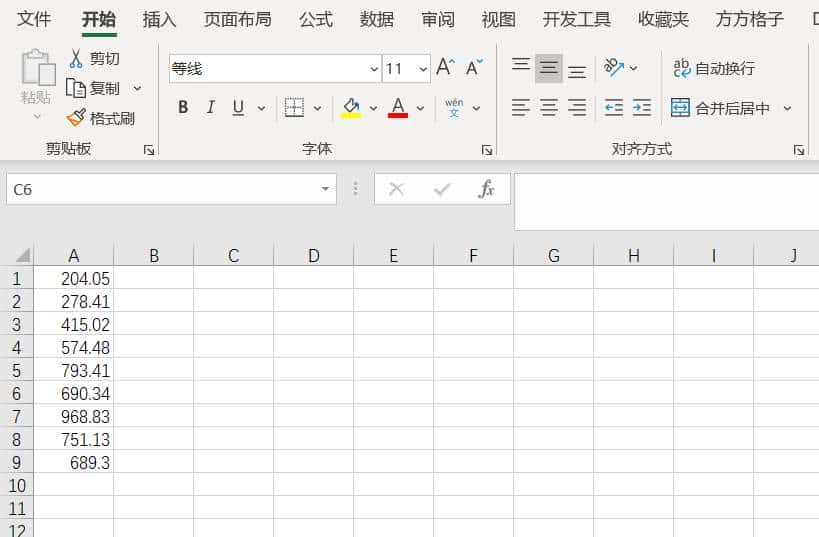
Task: Open the fill color palette arrow
Action: tap(373, 108)
